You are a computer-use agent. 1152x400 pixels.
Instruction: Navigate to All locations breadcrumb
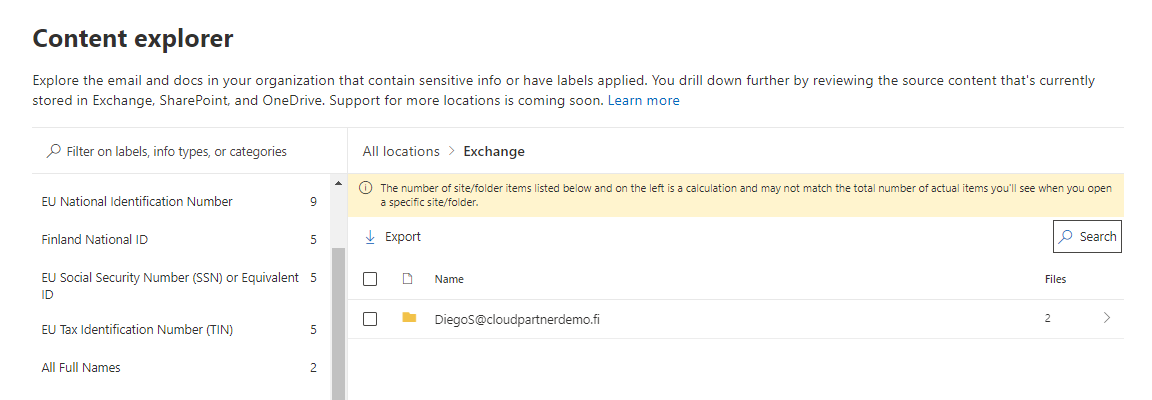tap(401, 151)
